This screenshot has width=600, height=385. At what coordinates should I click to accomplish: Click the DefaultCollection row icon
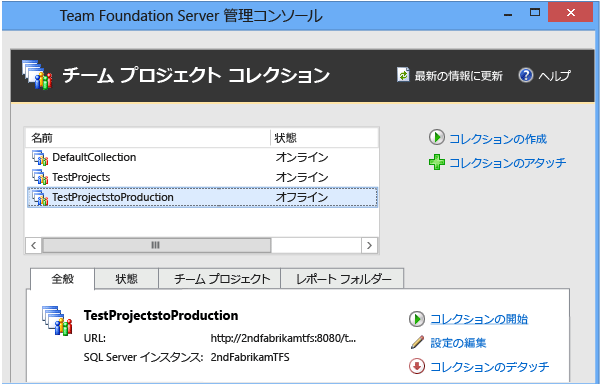point(40,157)
